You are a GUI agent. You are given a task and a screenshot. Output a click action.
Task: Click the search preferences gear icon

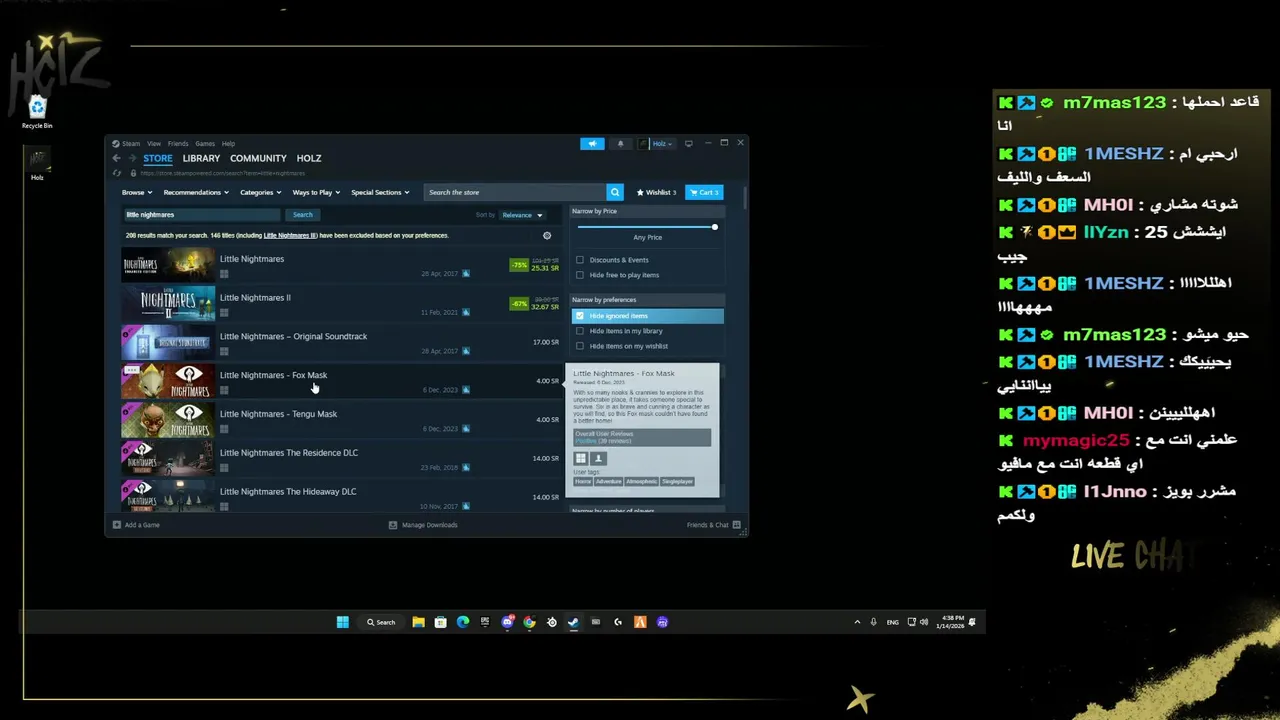(547, 236)
